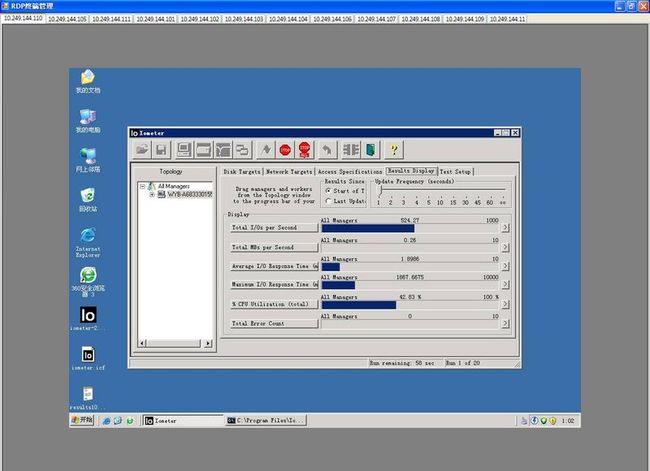
Task: Open Network Neighborhood desktop icon
Action: (x=88, y=160)
